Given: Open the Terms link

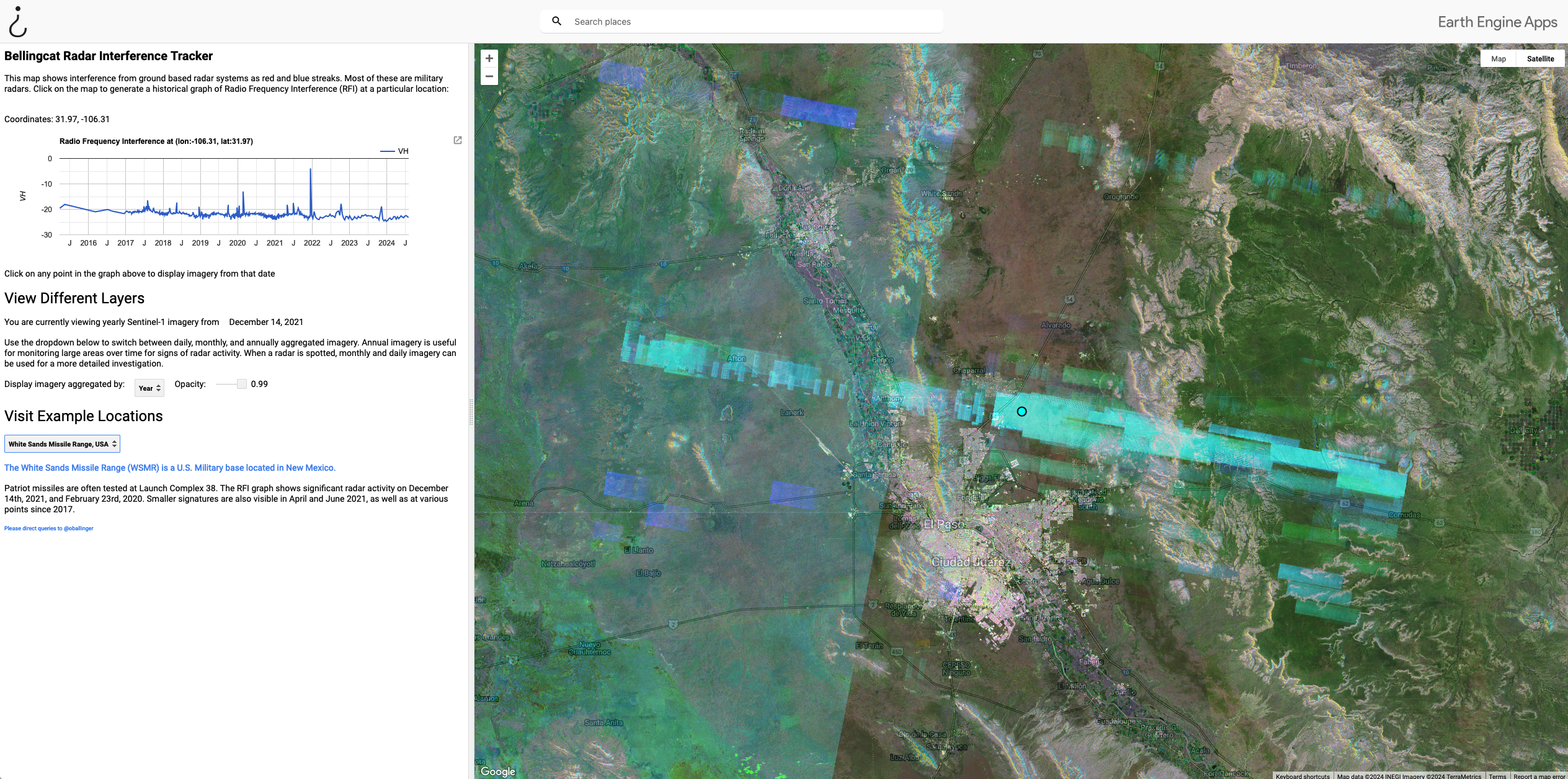Looking at the screenshot, I should [1497, 776].
